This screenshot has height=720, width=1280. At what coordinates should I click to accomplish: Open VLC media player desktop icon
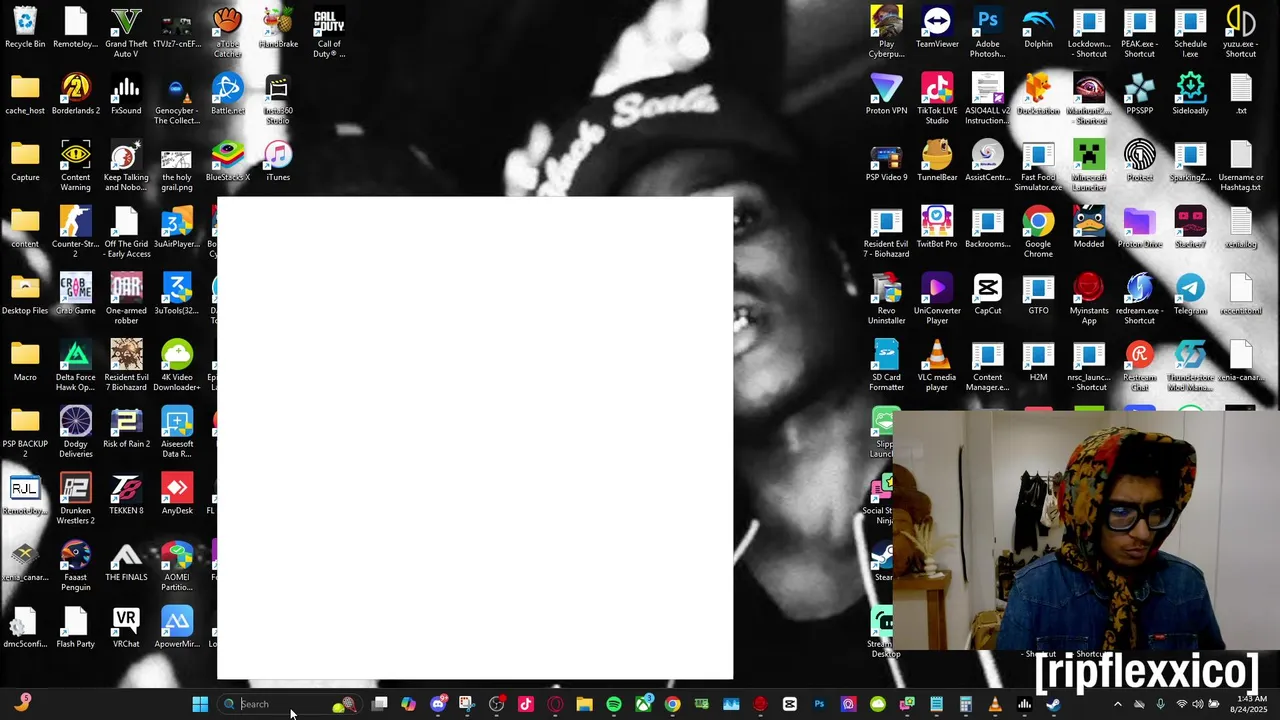pyautogui.click(x=937, y=366)
